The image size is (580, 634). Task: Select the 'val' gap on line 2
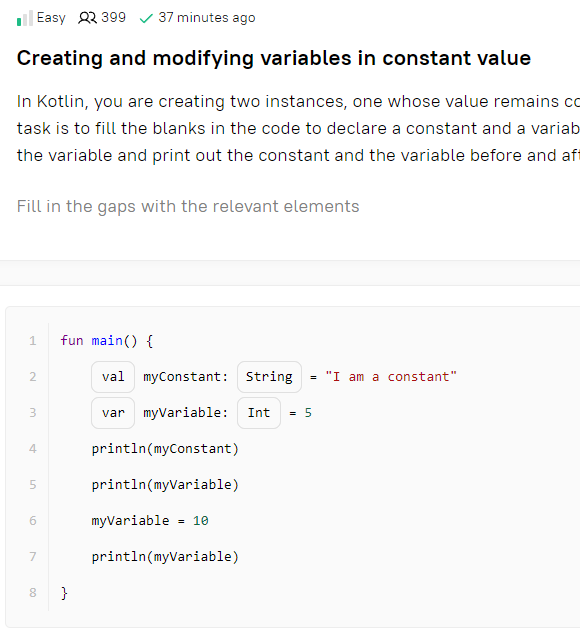click(113, 377)
